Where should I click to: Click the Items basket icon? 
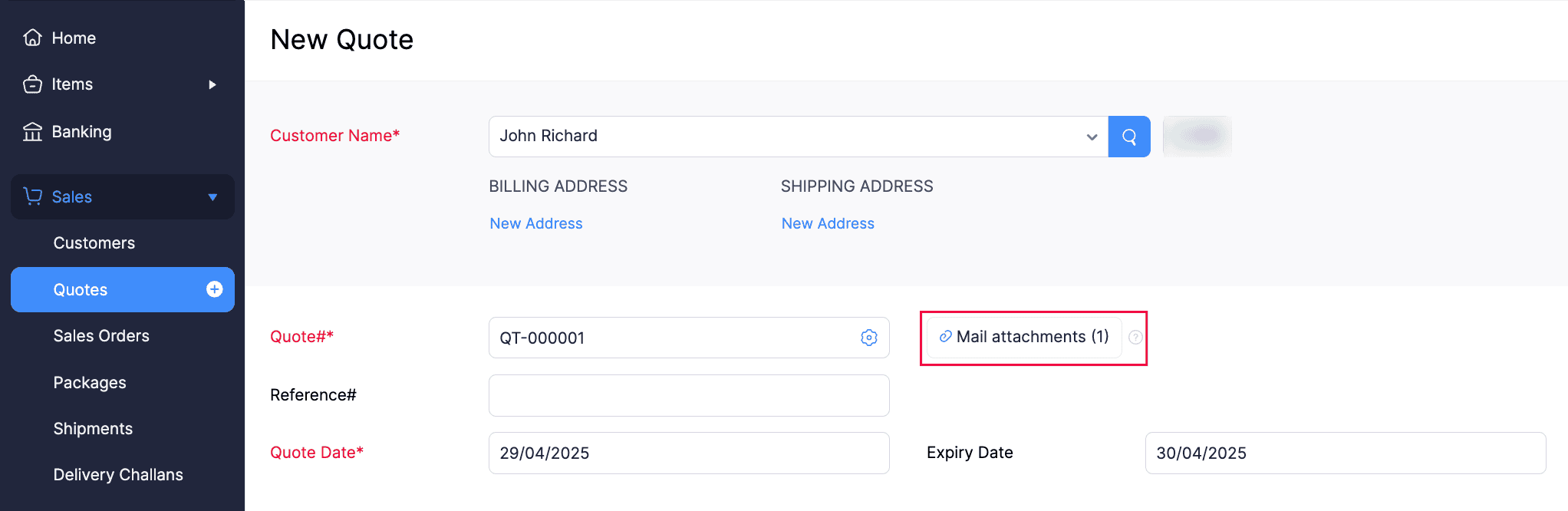[x=32, y=84]
